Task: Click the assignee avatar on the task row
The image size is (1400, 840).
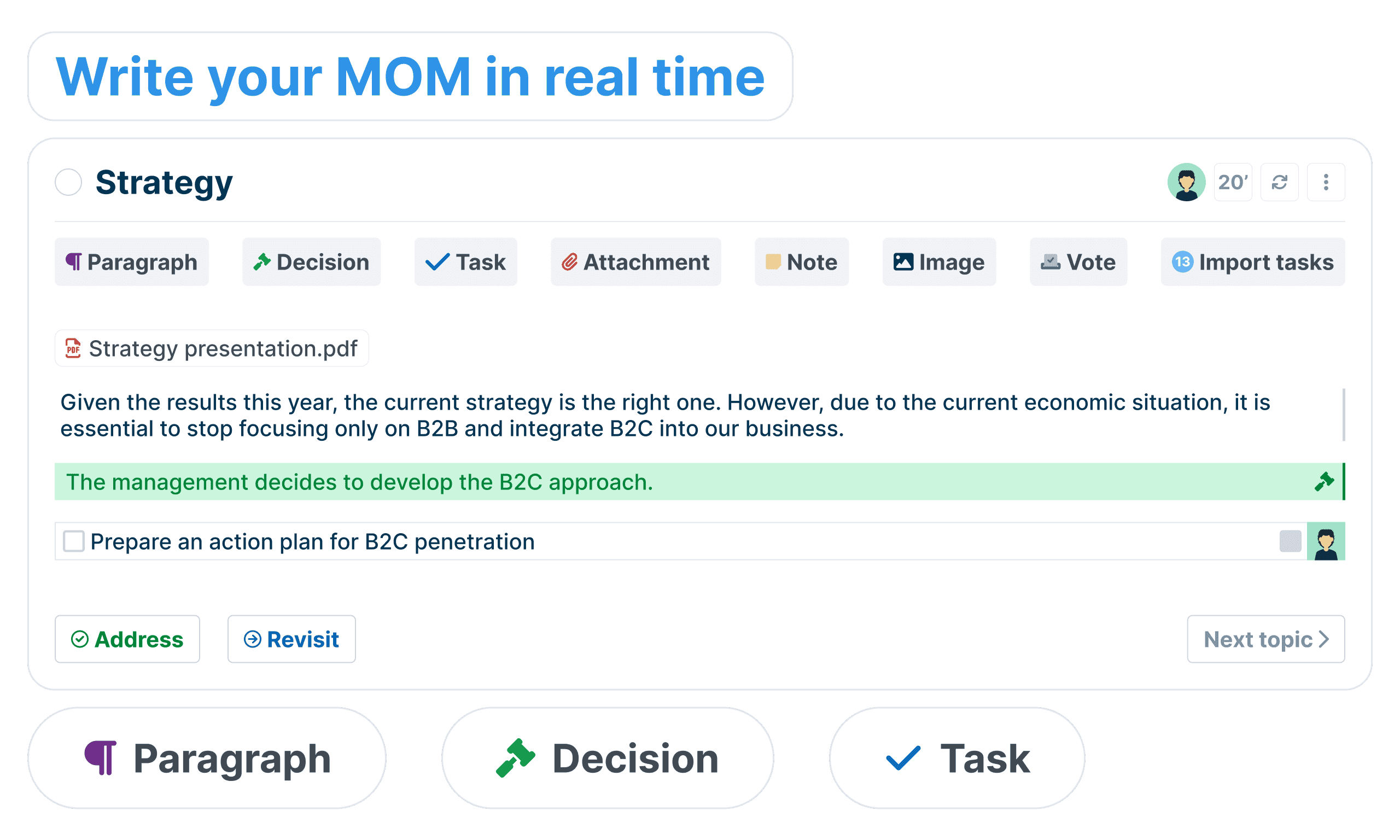Action: click(1325, 542)
